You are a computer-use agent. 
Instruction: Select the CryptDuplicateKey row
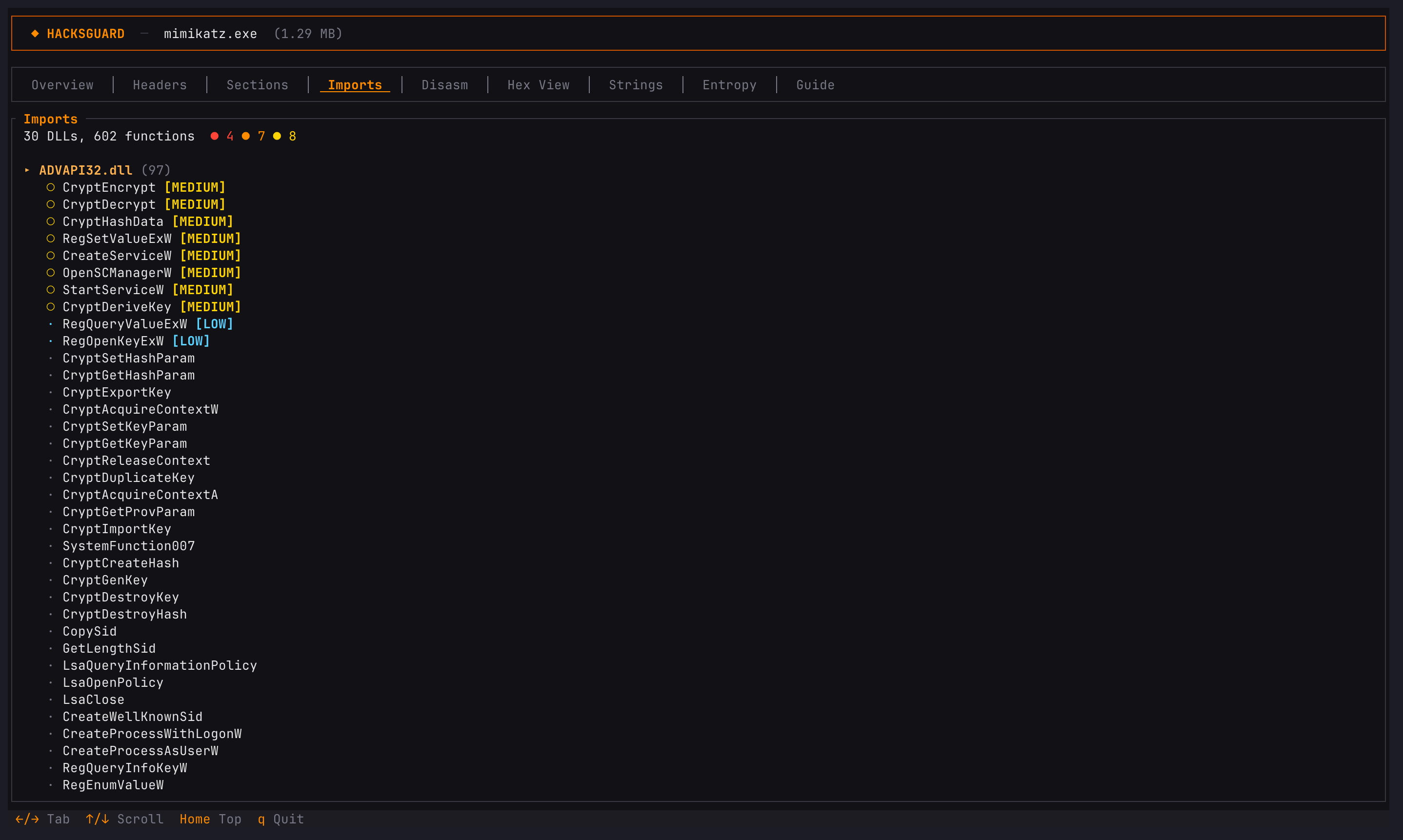click(128, 478)
